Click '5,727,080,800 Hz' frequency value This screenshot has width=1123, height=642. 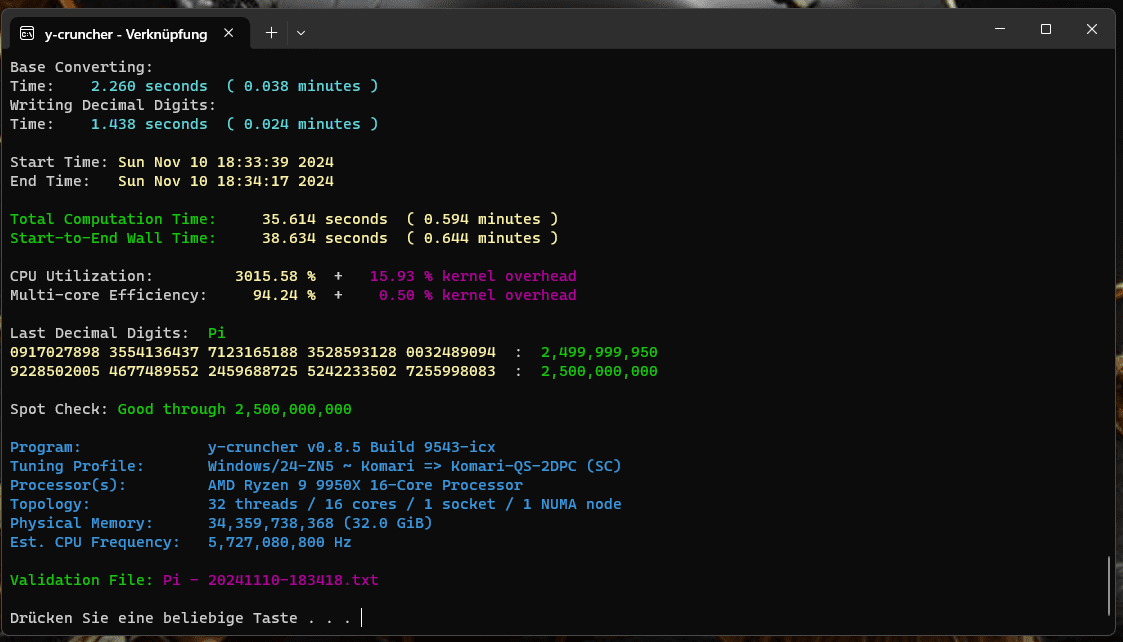click(x=279, y=542)
